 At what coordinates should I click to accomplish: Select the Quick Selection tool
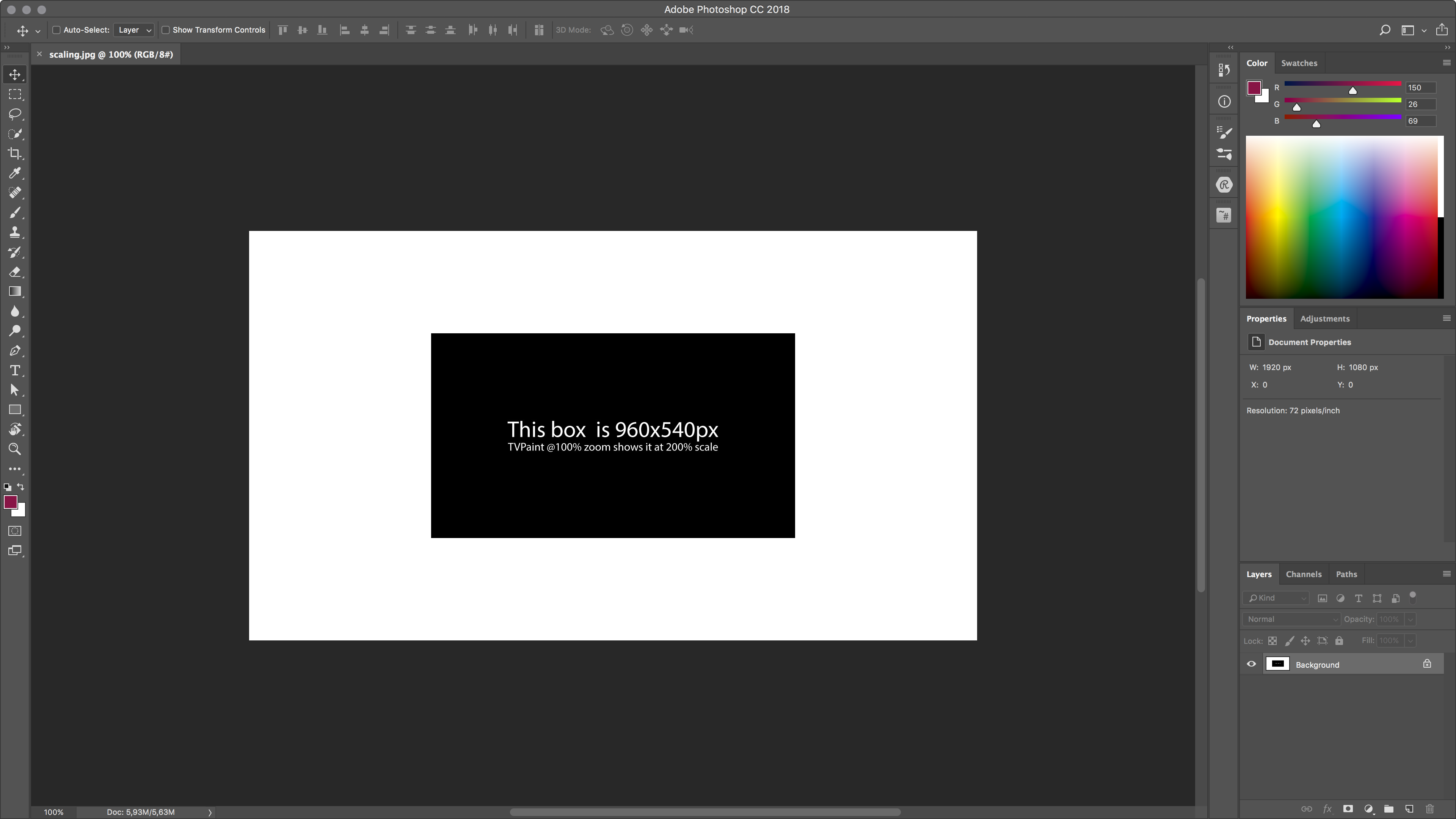click(15, 134)
